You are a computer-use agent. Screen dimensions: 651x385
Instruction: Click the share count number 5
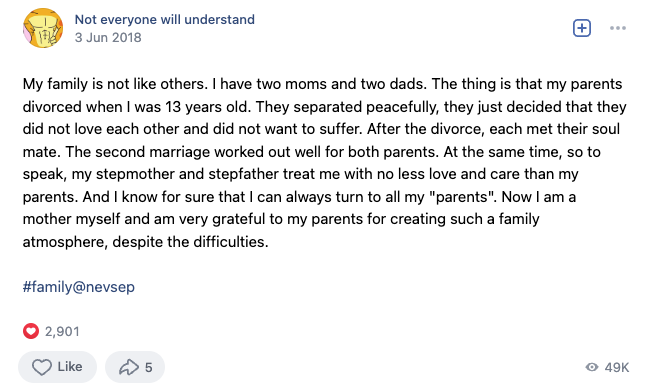coord(148,368)
